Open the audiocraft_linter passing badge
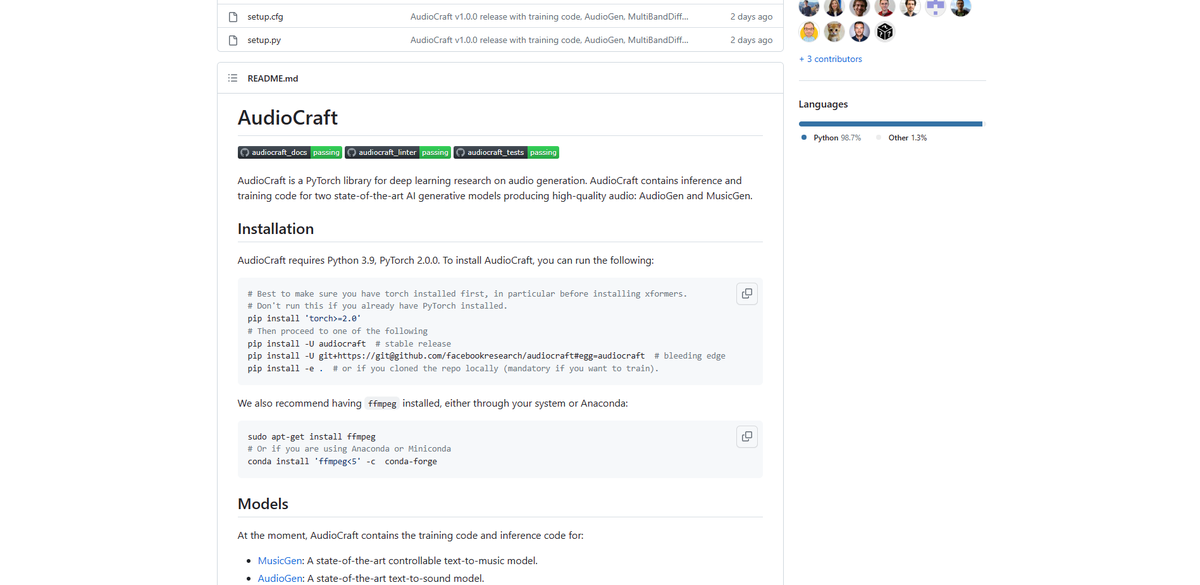1200x585 pixels. (398, 152)
